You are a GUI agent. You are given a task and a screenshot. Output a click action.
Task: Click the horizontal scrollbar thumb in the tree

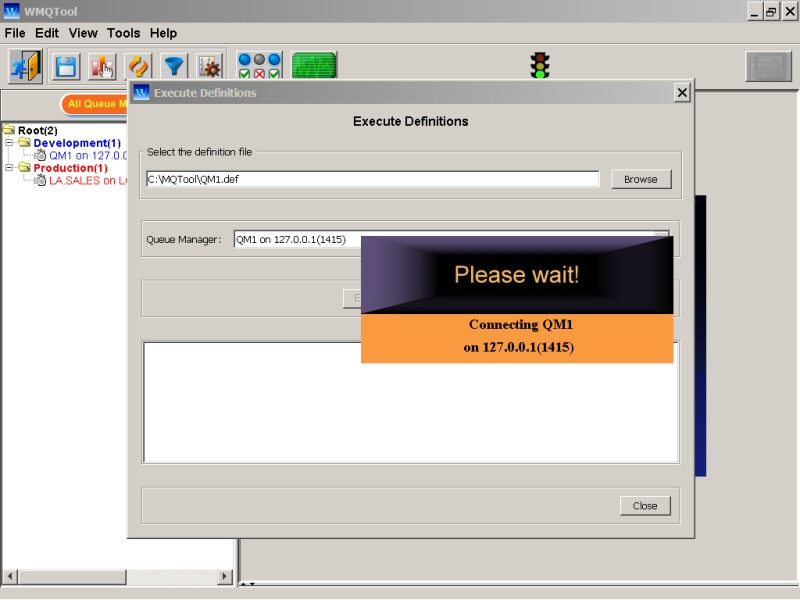[72, 577]
